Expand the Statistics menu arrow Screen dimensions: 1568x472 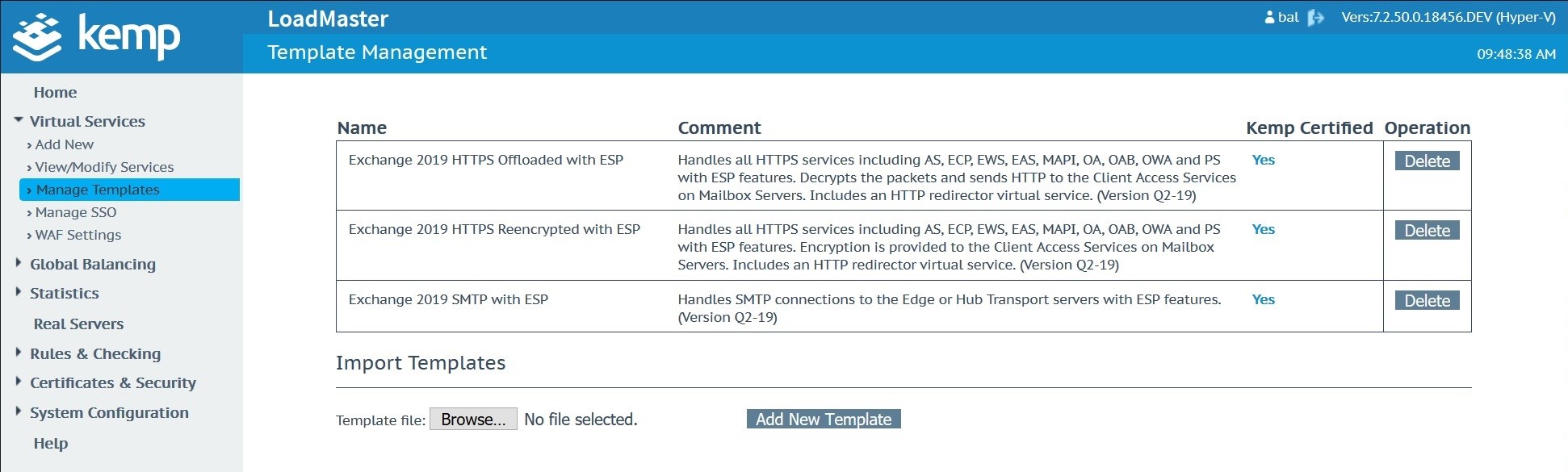pyautogui.click(x=19, y=292)
